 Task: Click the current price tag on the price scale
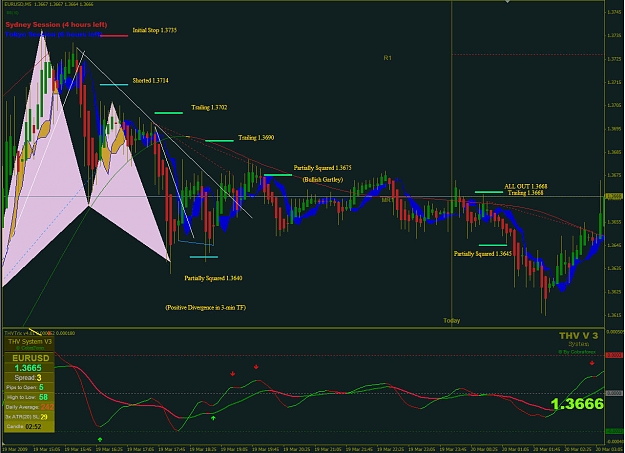(x=614, y=197)
